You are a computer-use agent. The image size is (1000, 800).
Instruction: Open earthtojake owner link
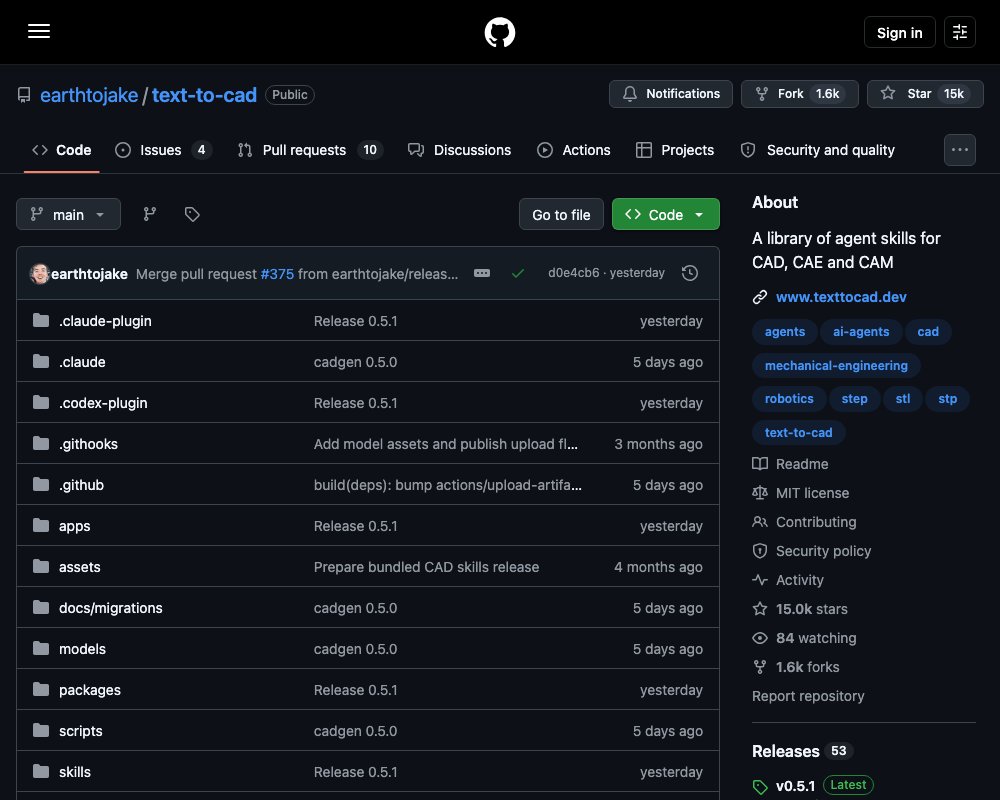click(89, 95)
